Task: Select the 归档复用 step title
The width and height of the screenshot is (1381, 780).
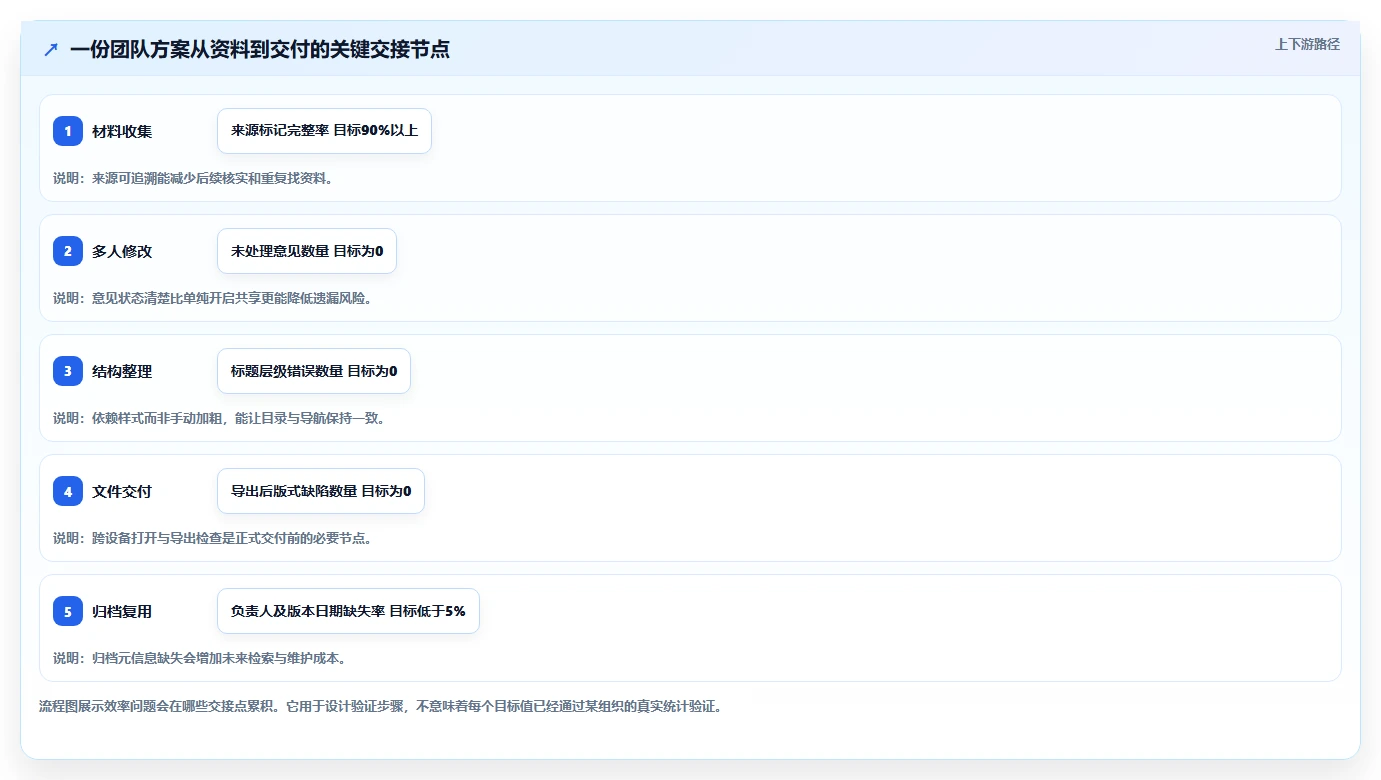Action: coord(122,611)
